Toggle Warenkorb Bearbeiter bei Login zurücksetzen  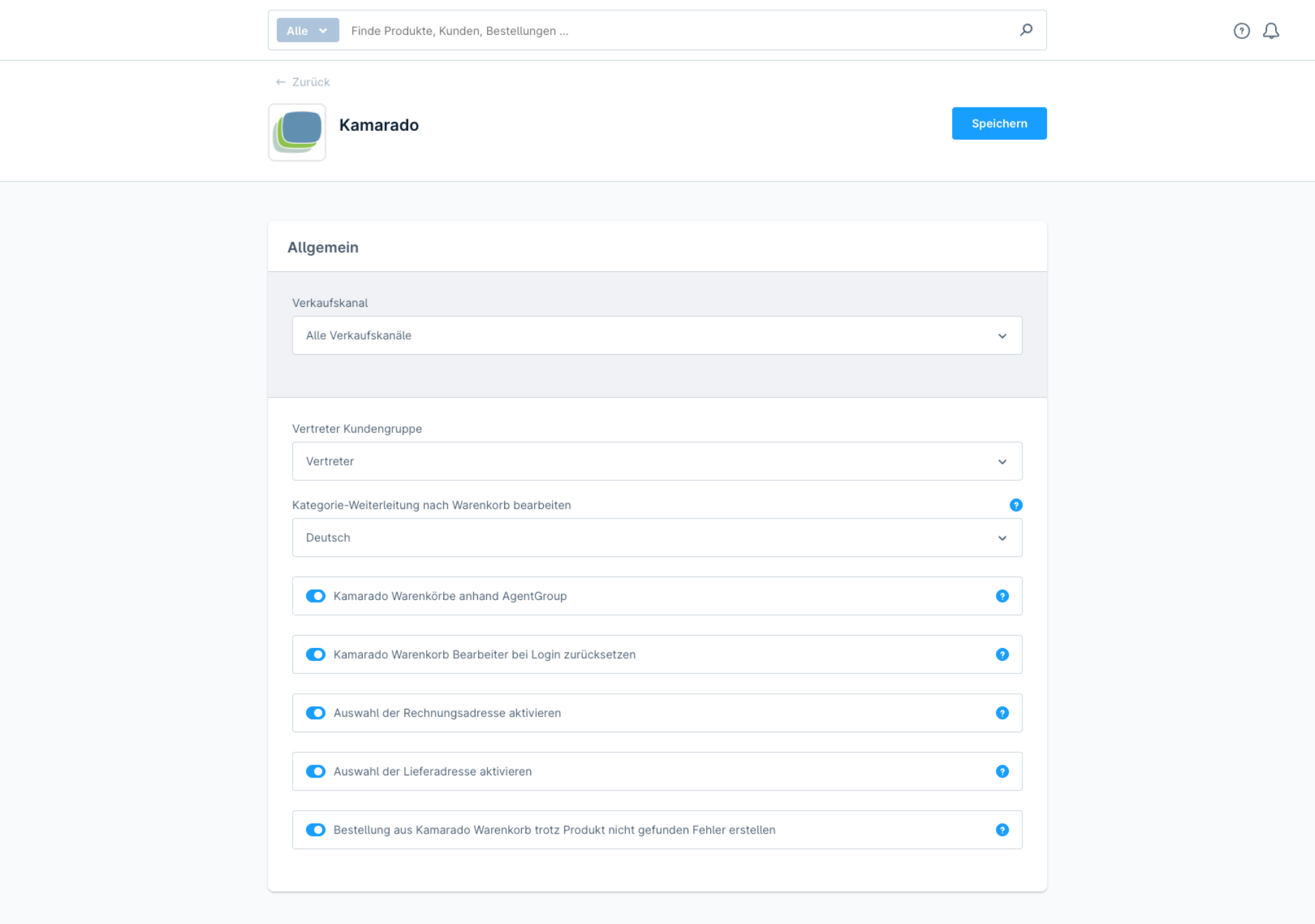(316, 654)
